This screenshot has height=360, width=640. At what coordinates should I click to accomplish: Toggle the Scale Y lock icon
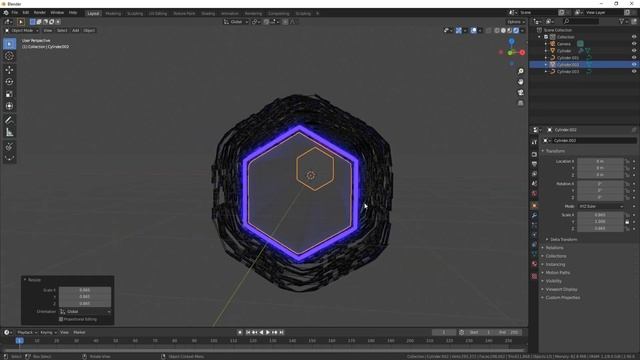627,222
